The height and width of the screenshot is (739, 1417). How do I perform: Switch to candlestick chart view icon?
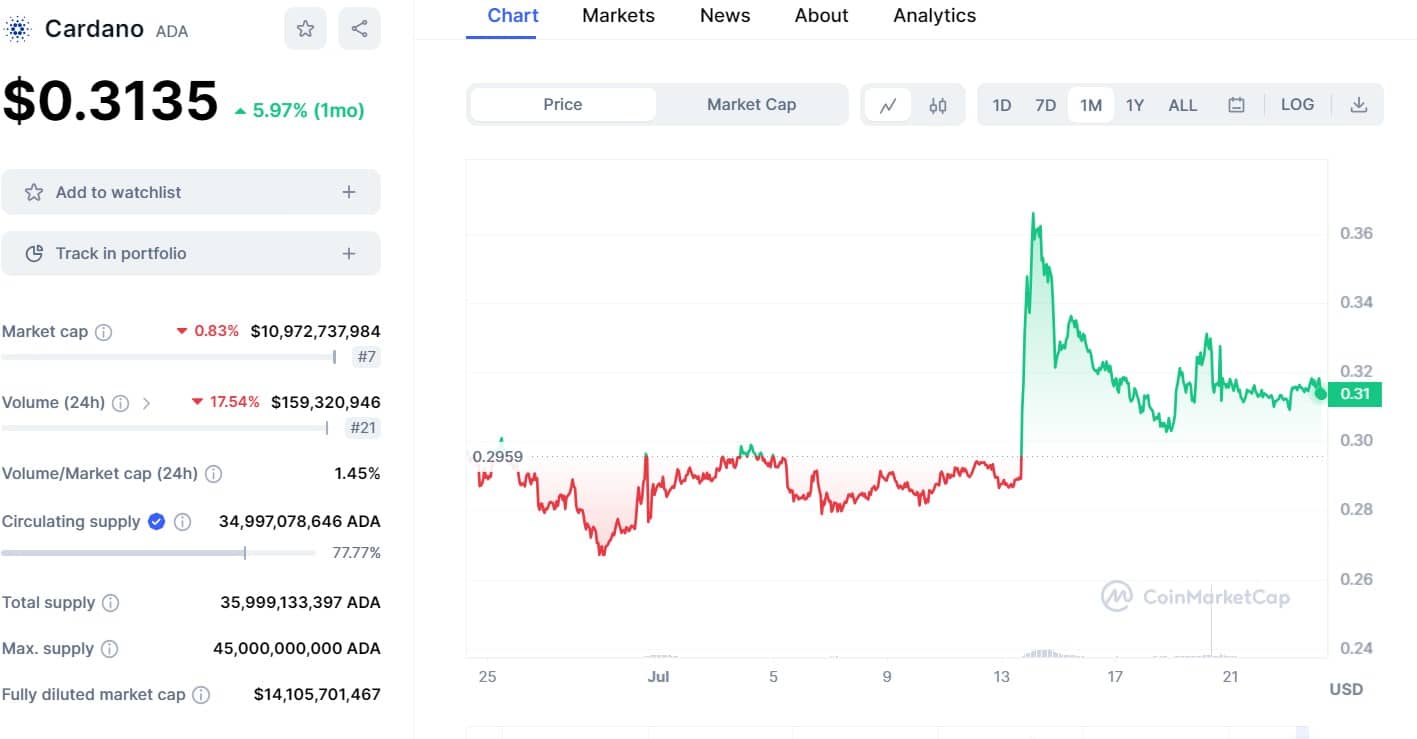(938, 105)
